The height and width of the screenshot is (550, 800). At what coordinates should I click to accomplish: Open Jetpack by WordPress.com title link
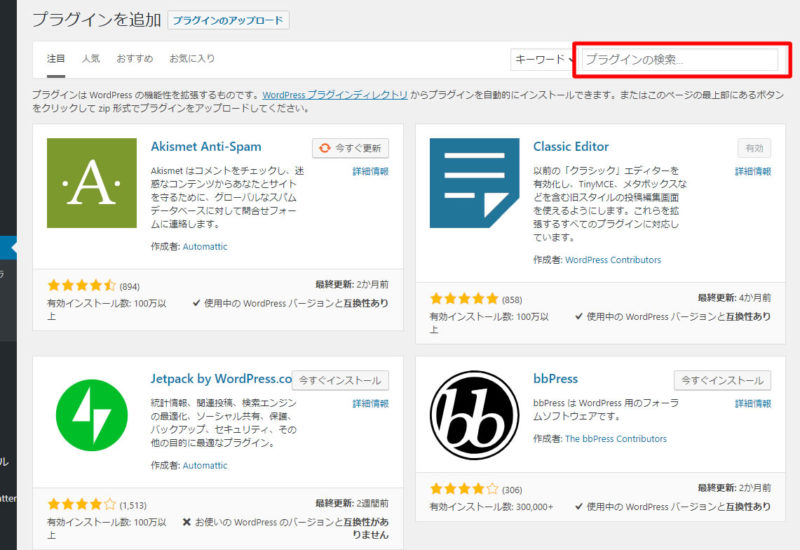[x=221, y=379]
